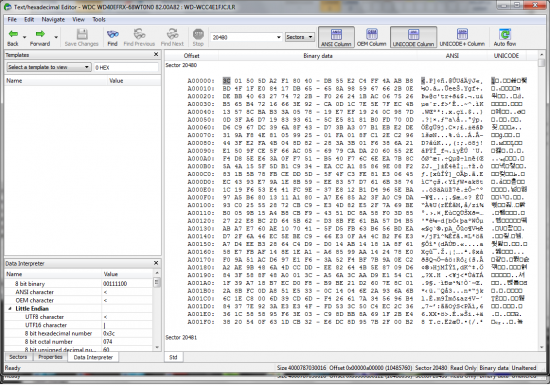Select the 8 bit octal number row
The height and width of the screenshot is (386, 550).
79,342
